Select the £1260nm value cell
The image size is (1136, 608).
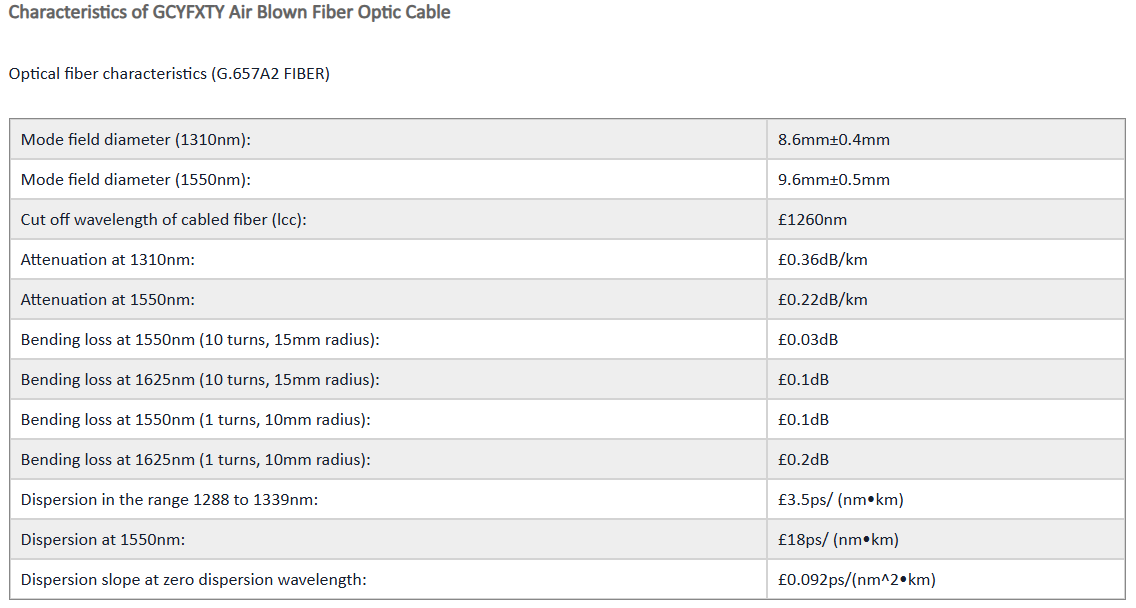(x=945, y=220)
